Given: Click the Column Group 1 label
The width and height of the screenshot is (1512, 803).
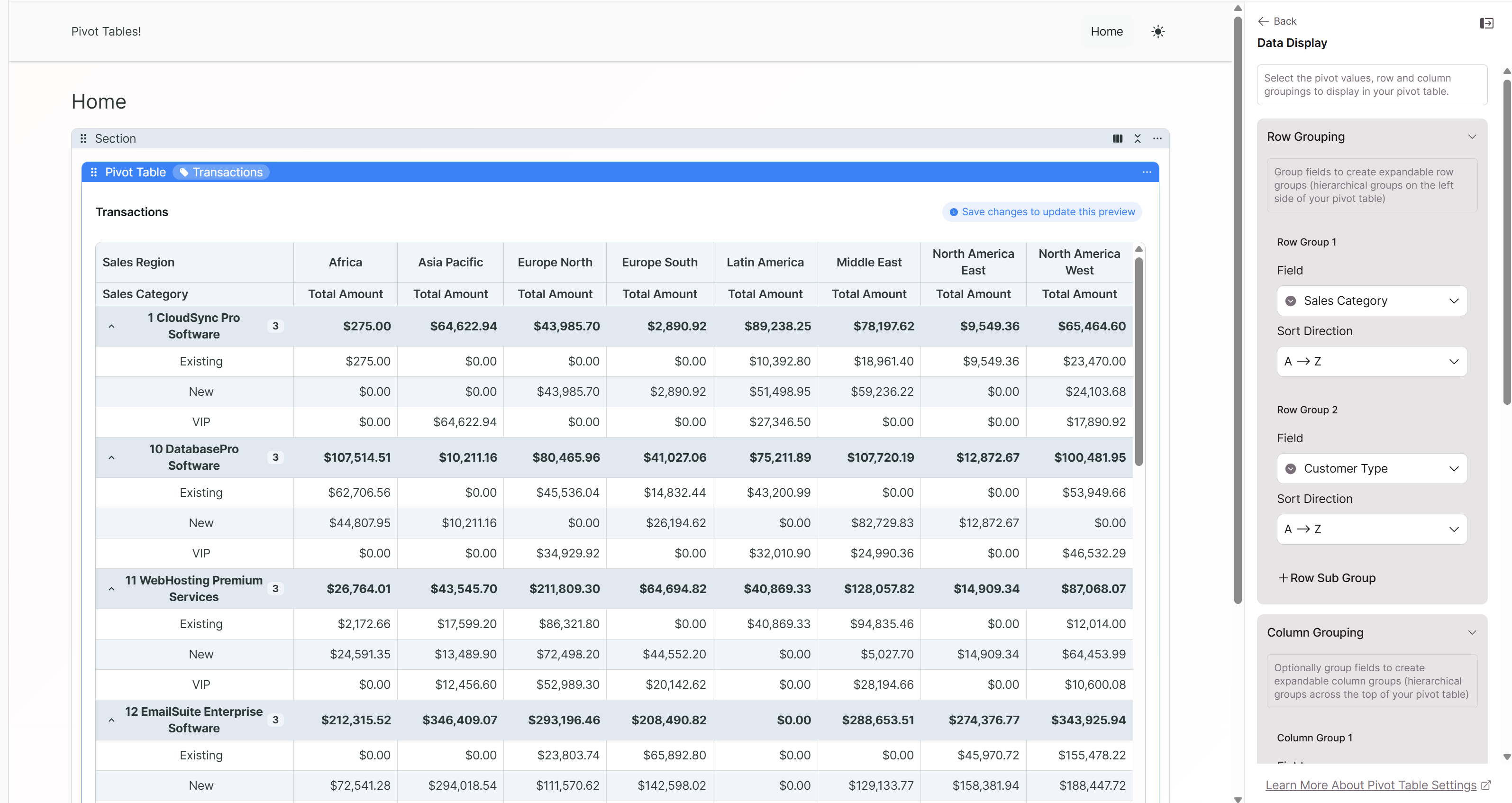Looking at the screenshot, I should tap(1314, 739).
